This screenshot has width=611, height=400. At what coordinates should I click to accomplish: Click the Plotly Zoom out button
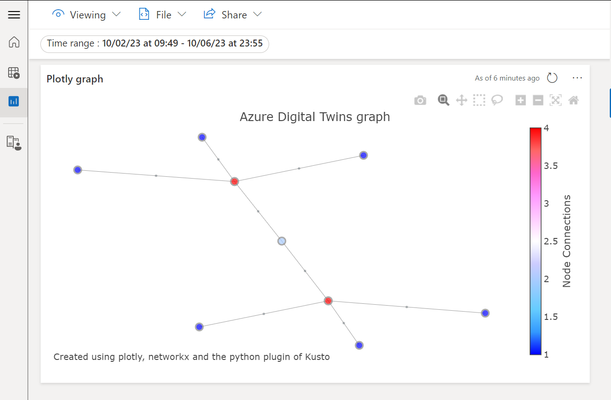(x=538, y=100)
